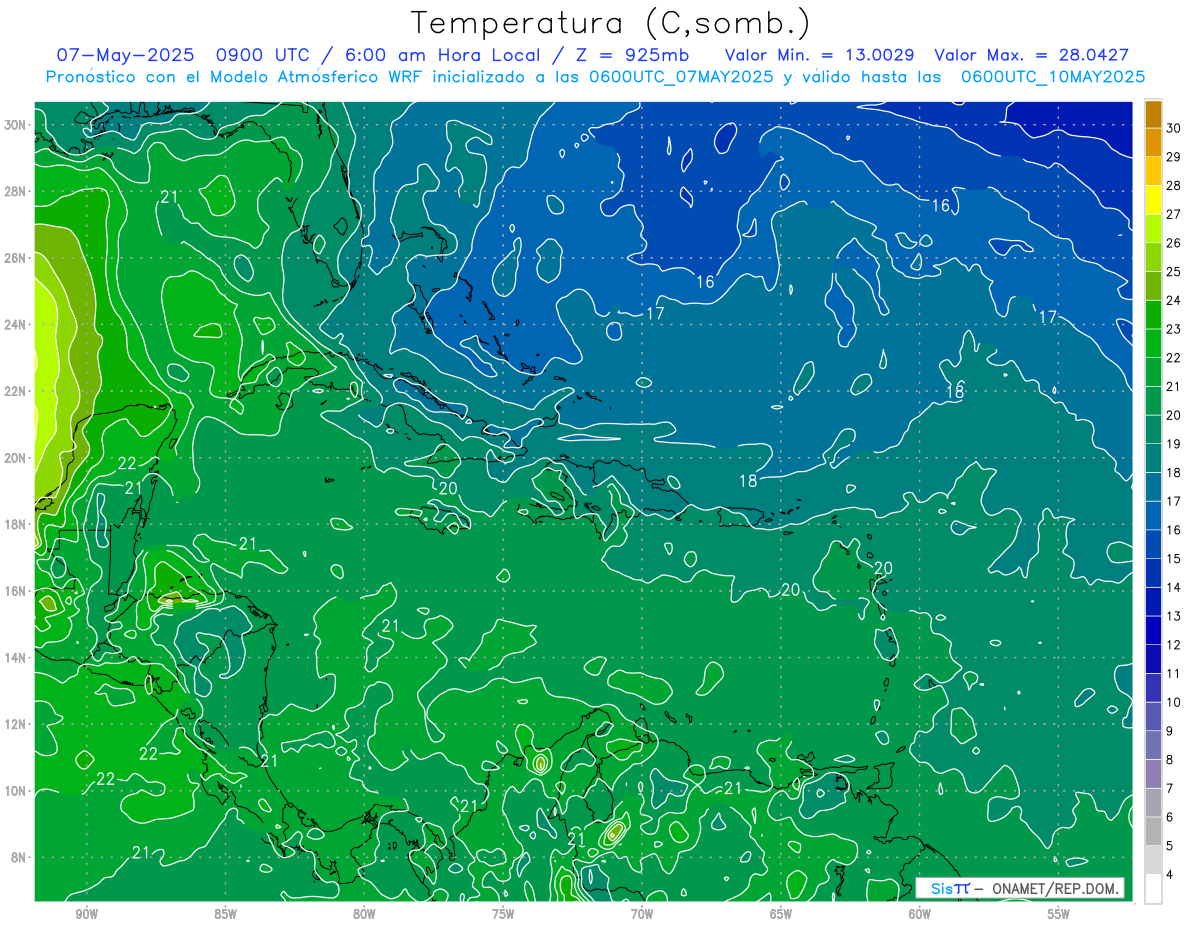
Task: Click the '12N' latitude label
Action: coord(17,724)
